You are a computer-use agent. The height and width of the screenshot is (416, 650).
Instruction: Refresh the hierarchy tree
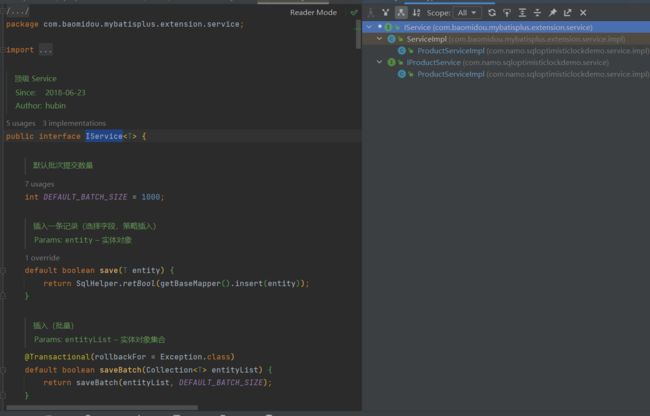(x=492, y=13)
